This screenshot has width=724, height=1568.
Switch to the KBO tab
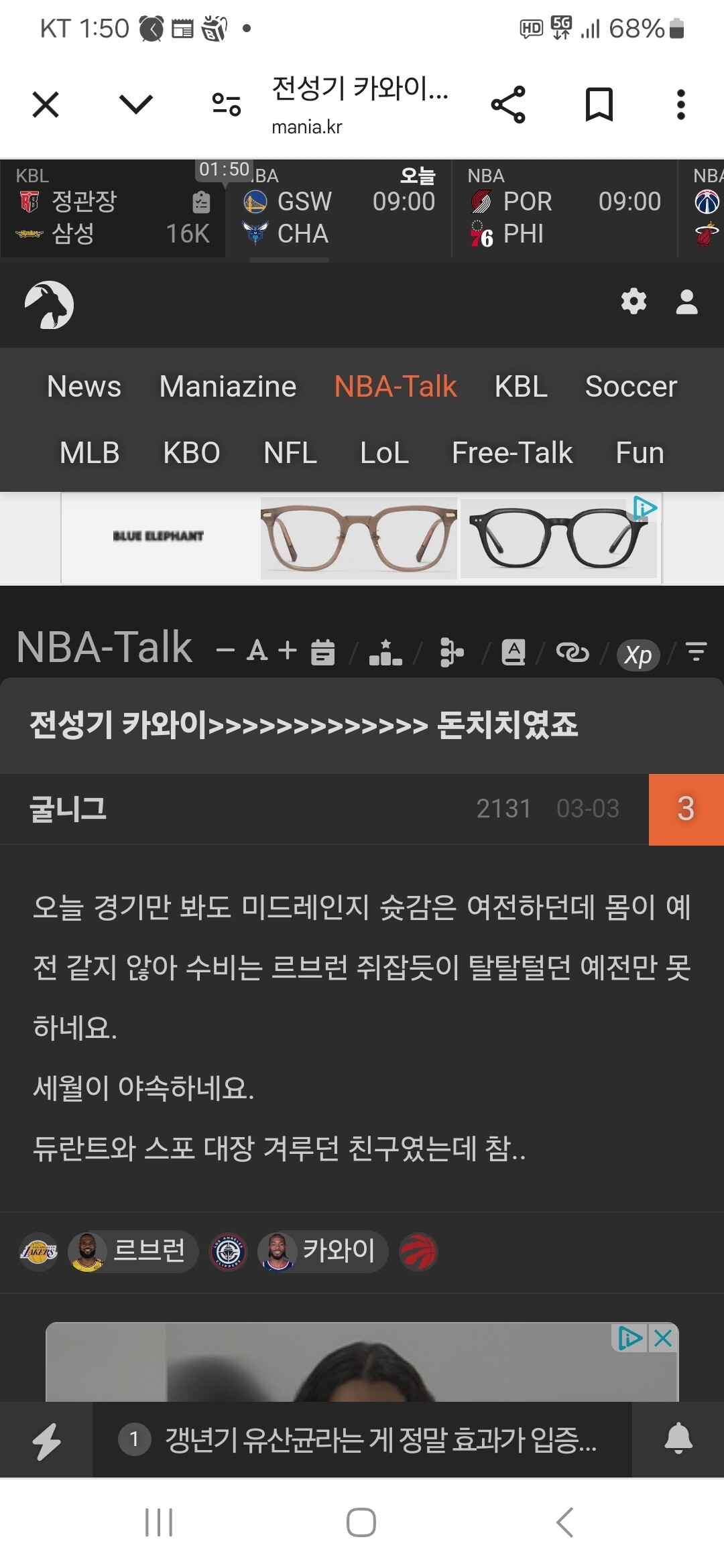coord(192,453)
